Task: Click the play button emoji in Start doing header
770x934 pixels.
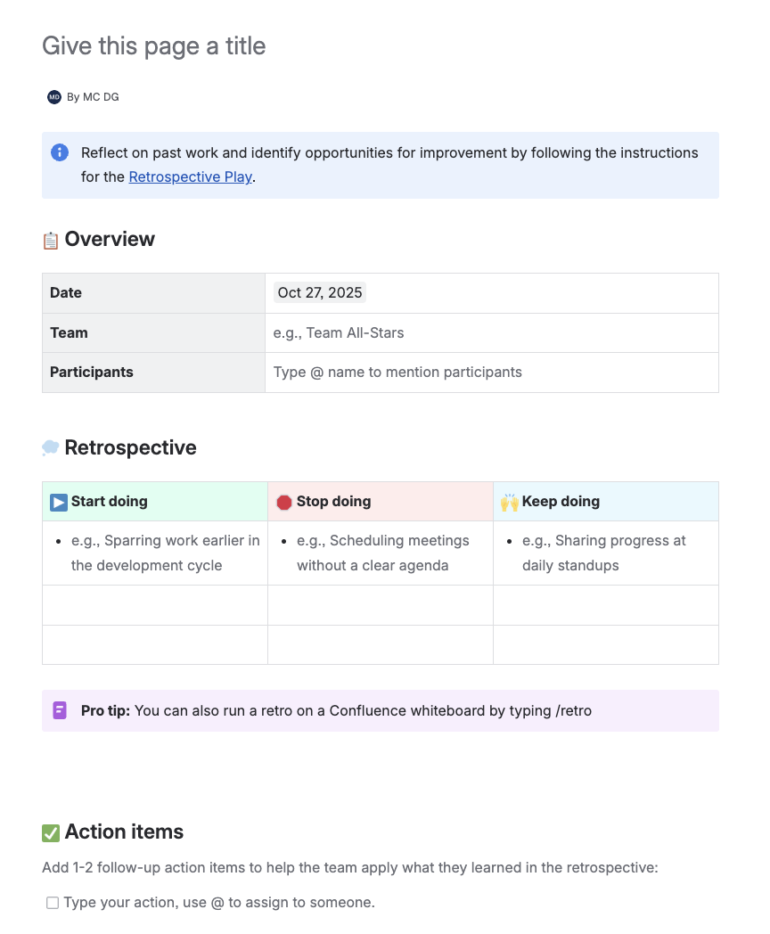Action: tap(58, 501)
